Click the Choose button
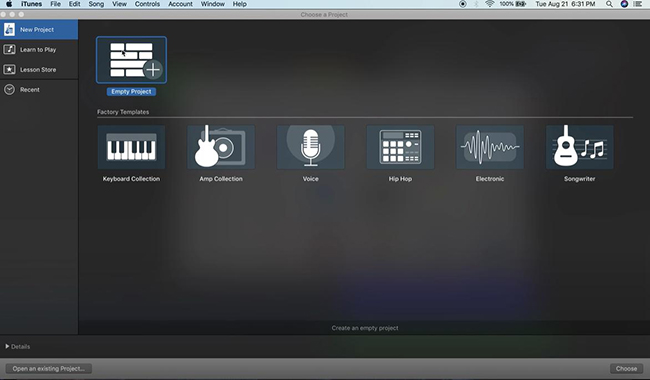This screenshot has height=380, width=650. [x=626, y=368]
